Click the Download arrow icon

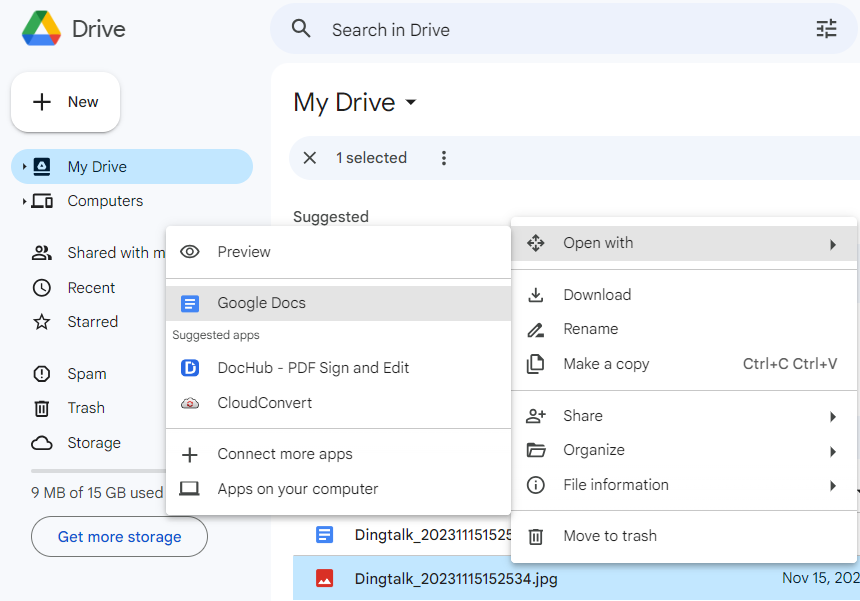click(x=535, y=295)
